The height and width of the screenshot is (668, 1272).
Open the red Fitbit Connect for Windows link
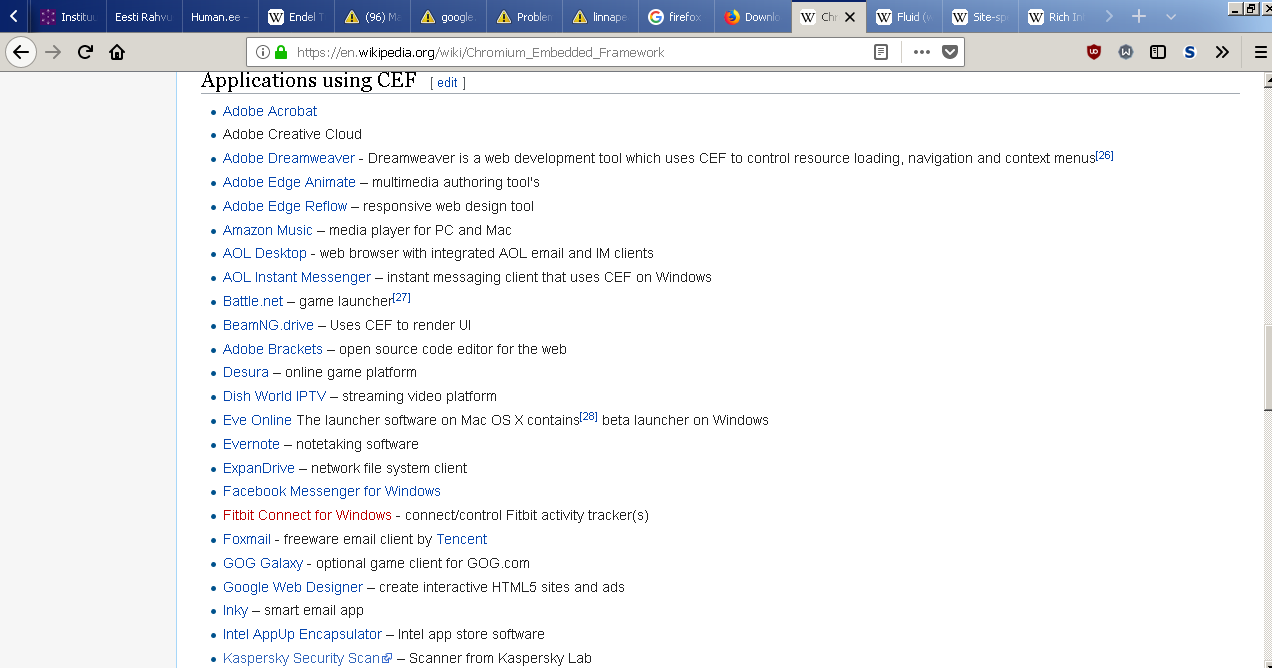[x=307, y=515]
